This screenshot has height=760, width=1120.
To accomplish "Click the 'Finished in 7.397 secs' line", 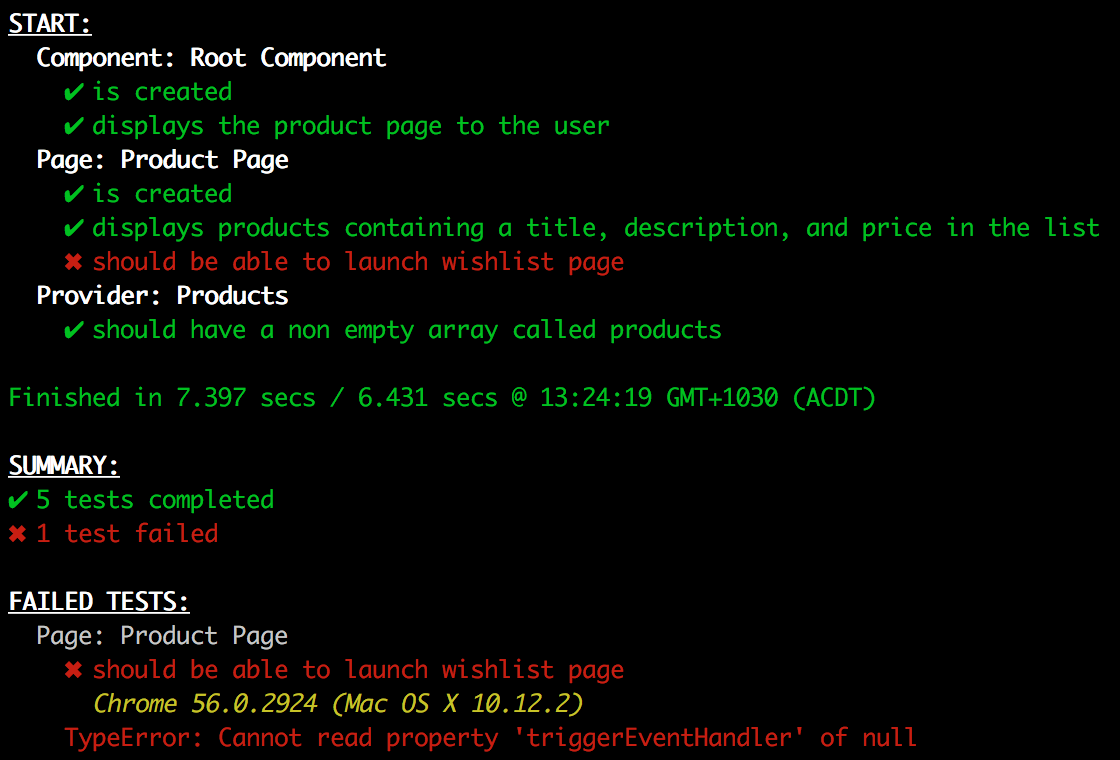I will click(x=442, y=398).
